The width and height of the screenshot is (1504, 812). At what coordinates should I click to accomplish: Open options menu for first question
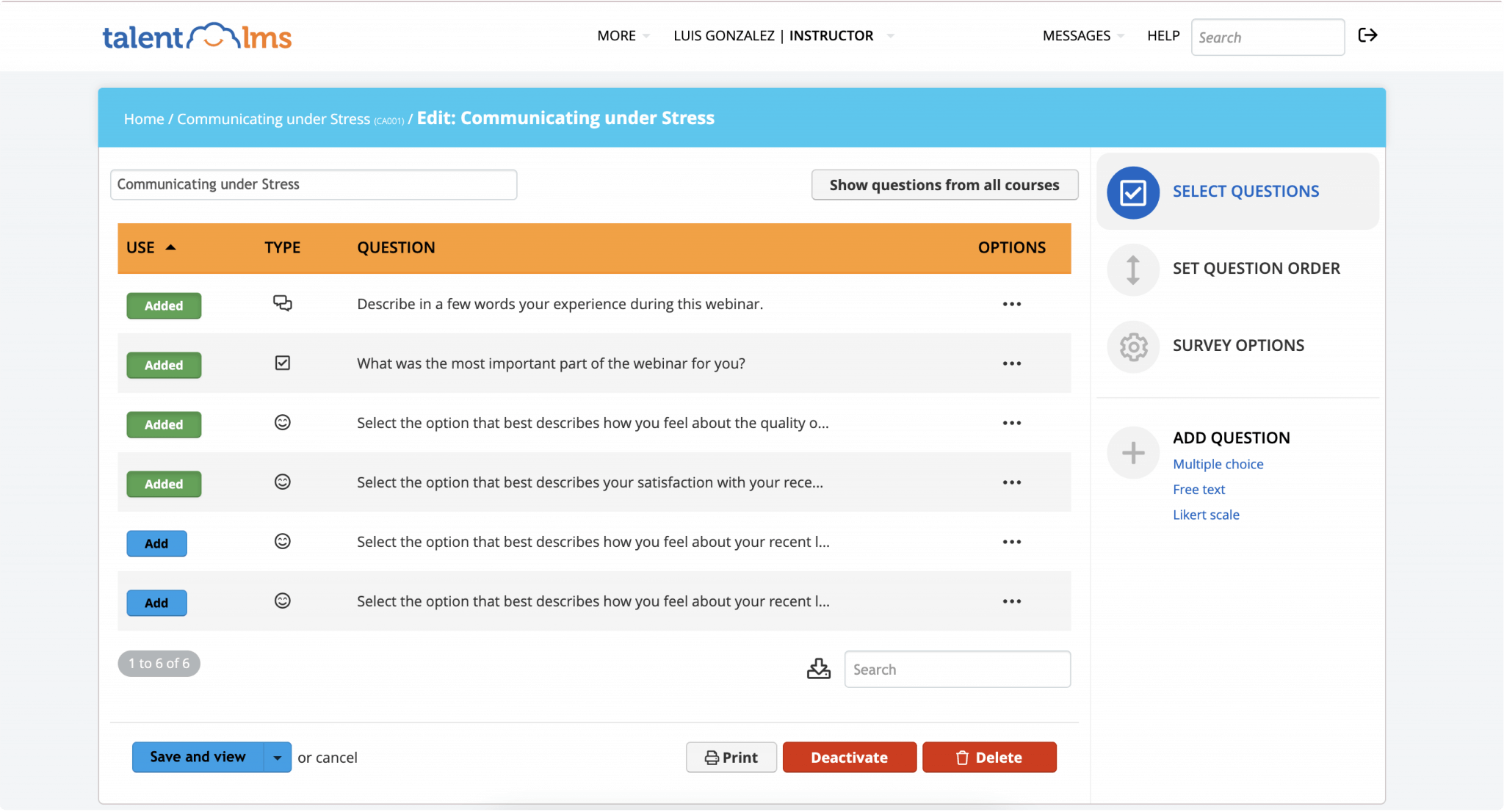tap(1012, 303)
